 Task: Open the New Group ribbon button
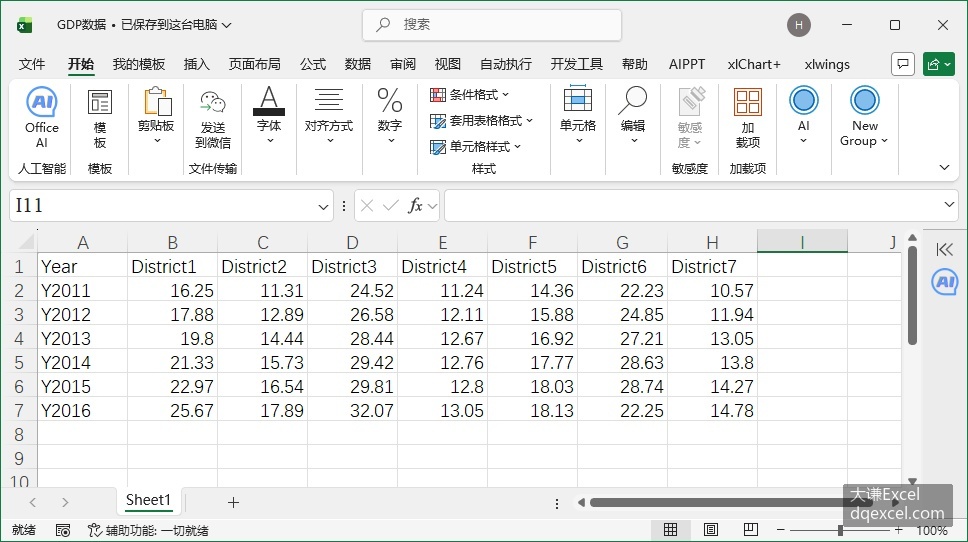pyautogui.click(x=864, y=116)
